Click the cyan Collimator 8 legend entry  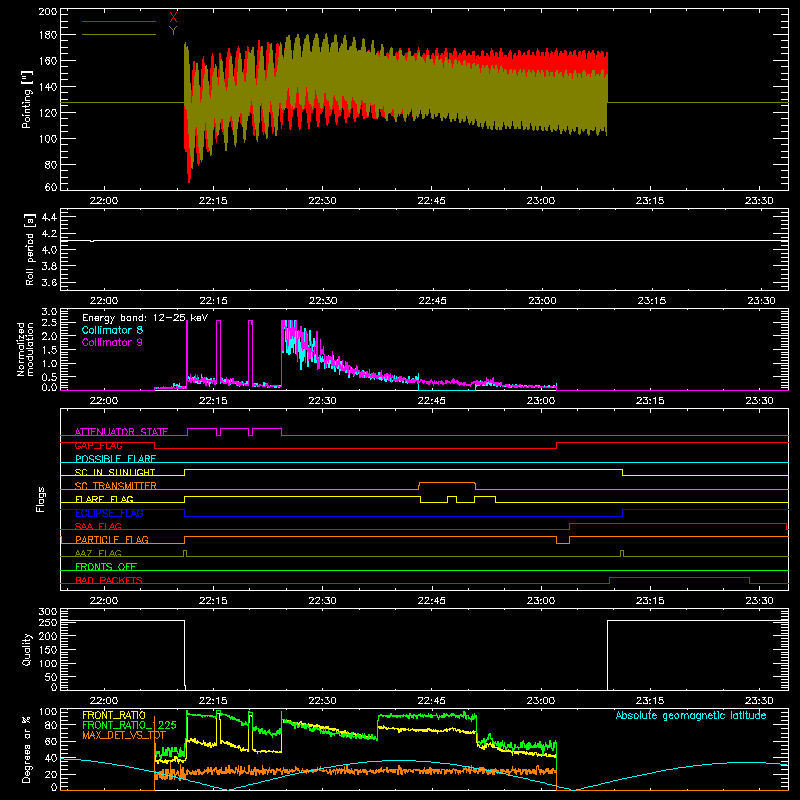click(112, 330)
